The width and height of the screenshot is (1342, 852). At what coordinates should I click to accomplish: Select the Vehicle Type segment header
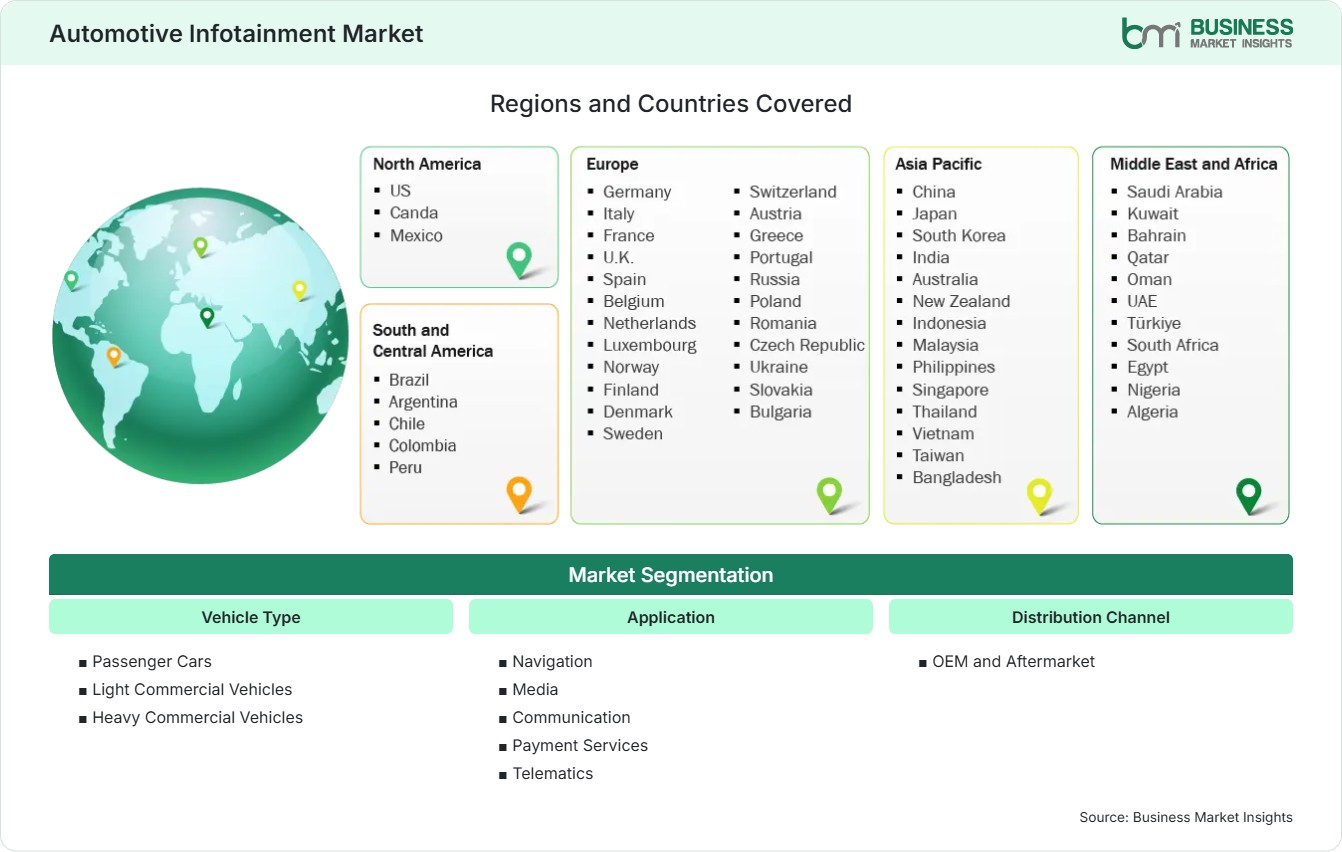(251, 617)
